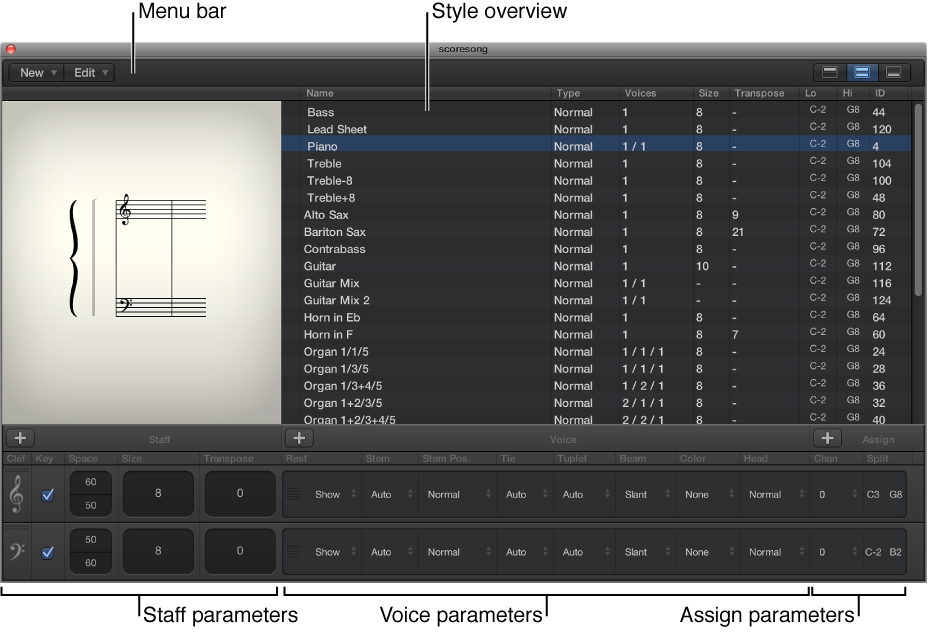Image resolution: width=928 pixels, height=634 pixels.
Task: Click the add Staff plus button
Action: click(20, 438)
